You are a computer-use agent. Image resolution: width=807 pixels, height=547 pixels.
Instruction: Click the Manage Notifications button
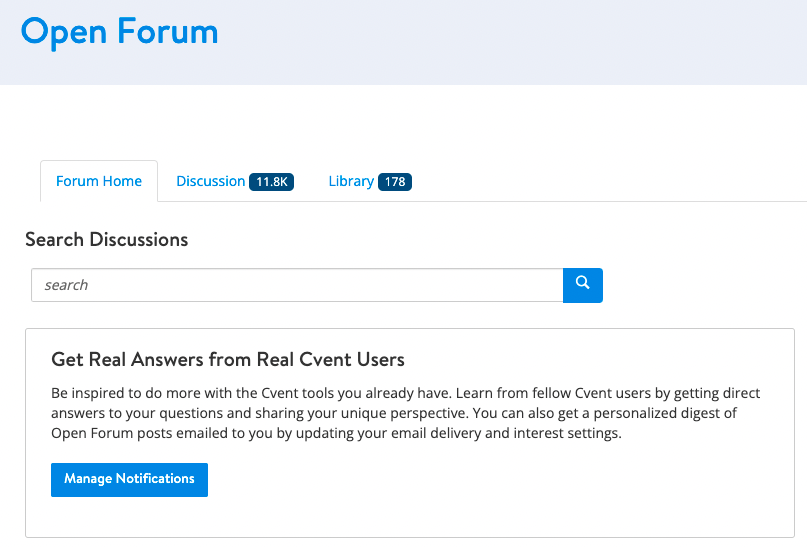click(x=129, y=480)
